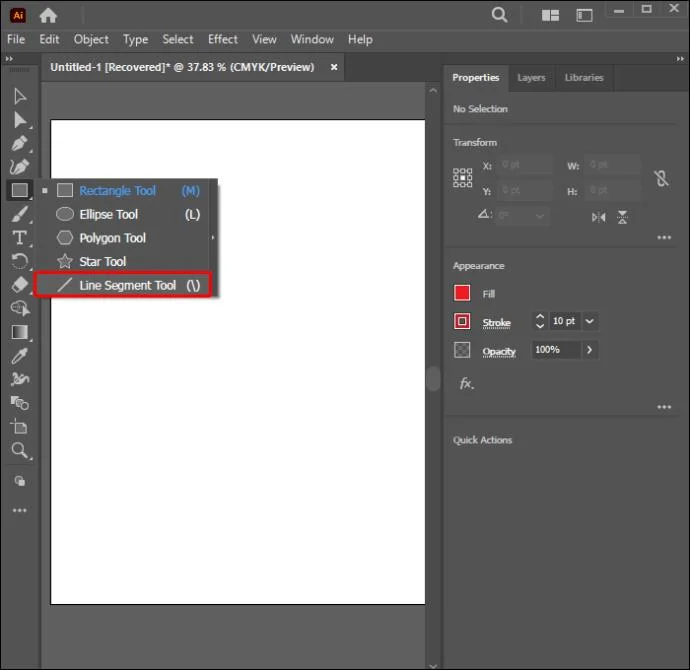Screen dimensions: 690x670
Task: Expand the Opacity slider arrow
Action: click(x=589, y=350)
